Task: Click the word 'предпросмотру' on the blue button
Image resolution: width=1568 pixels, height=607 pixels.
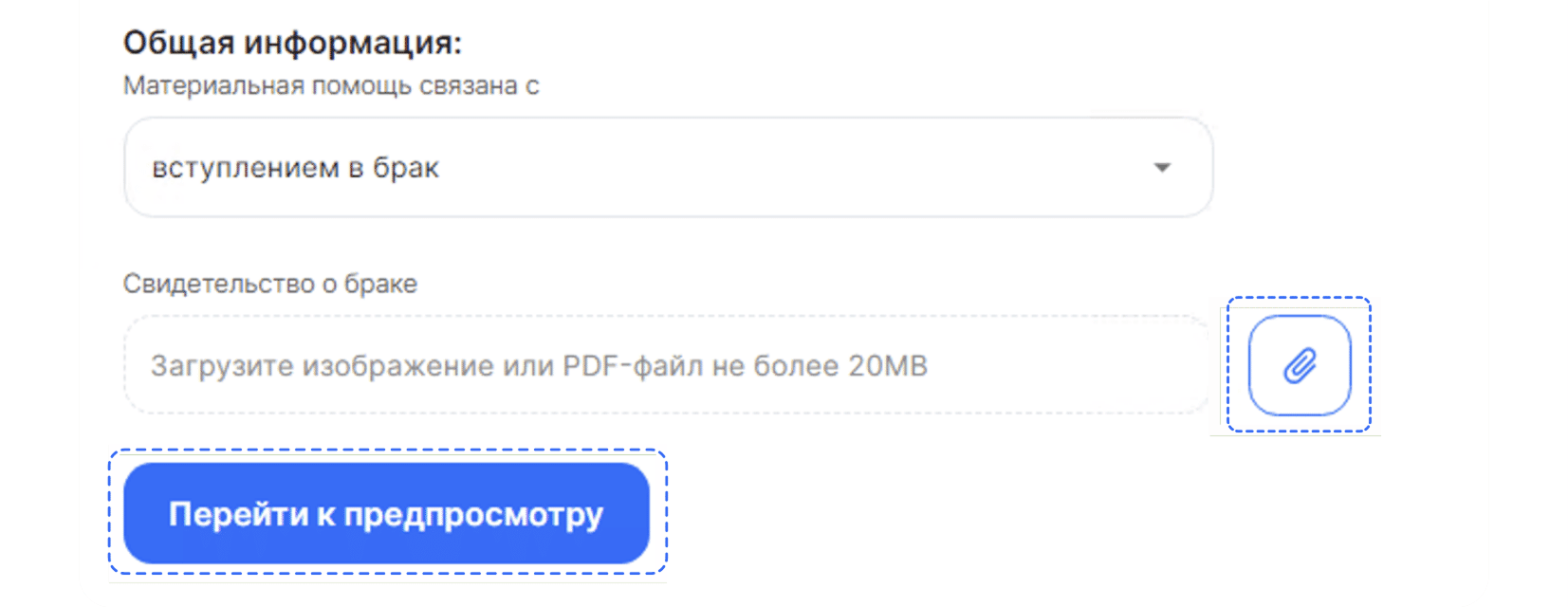Action: [x=473, y=515]
